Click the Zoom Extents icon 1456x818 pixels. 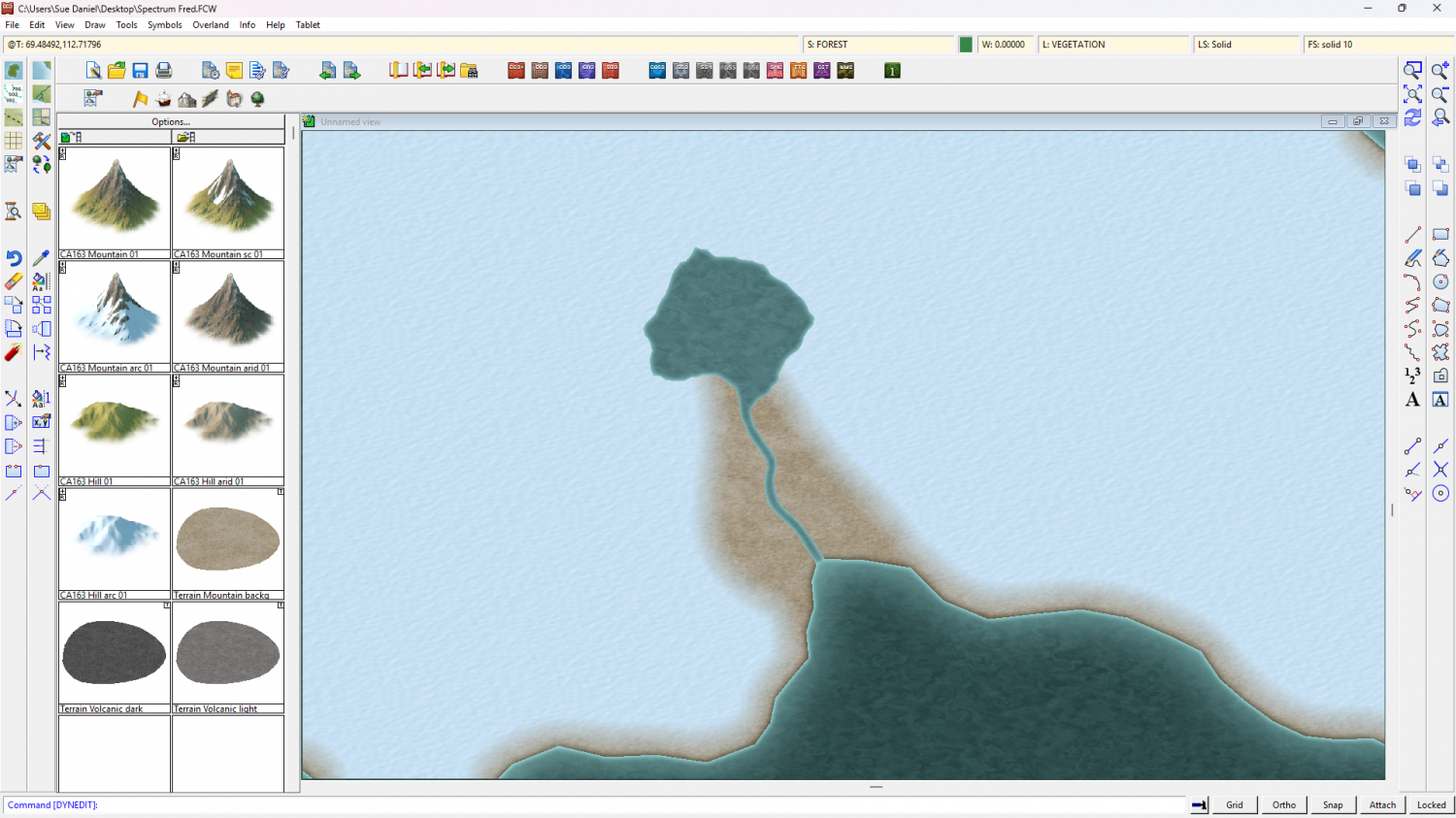[1412, 94]
